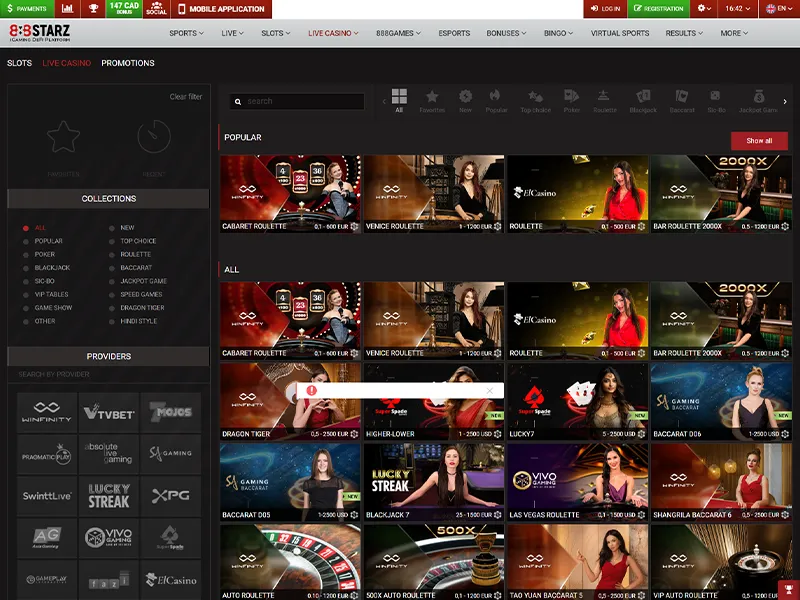
Task: Click the Registration button
Action: pos(658,9)
